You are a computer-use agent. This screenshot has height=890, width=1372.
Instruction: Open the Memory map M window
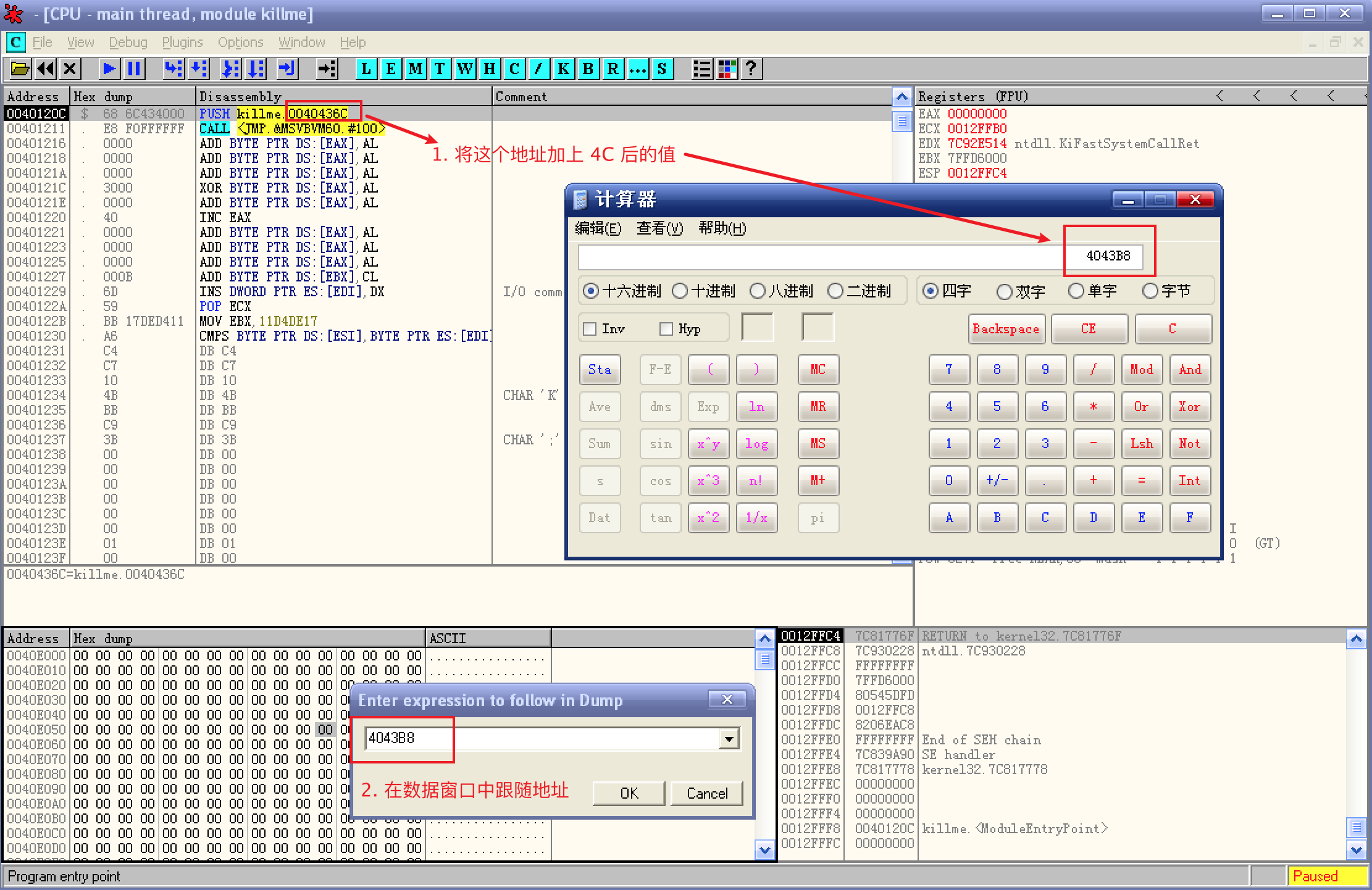click(415, 69)
